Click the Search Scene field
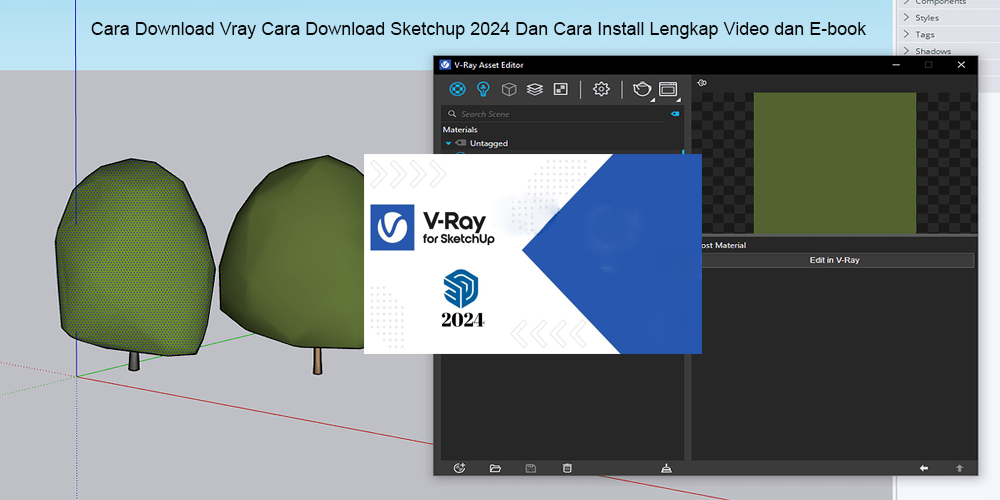Image resolution: width=1000 pixels, height=500 pixels. [555, 114]
